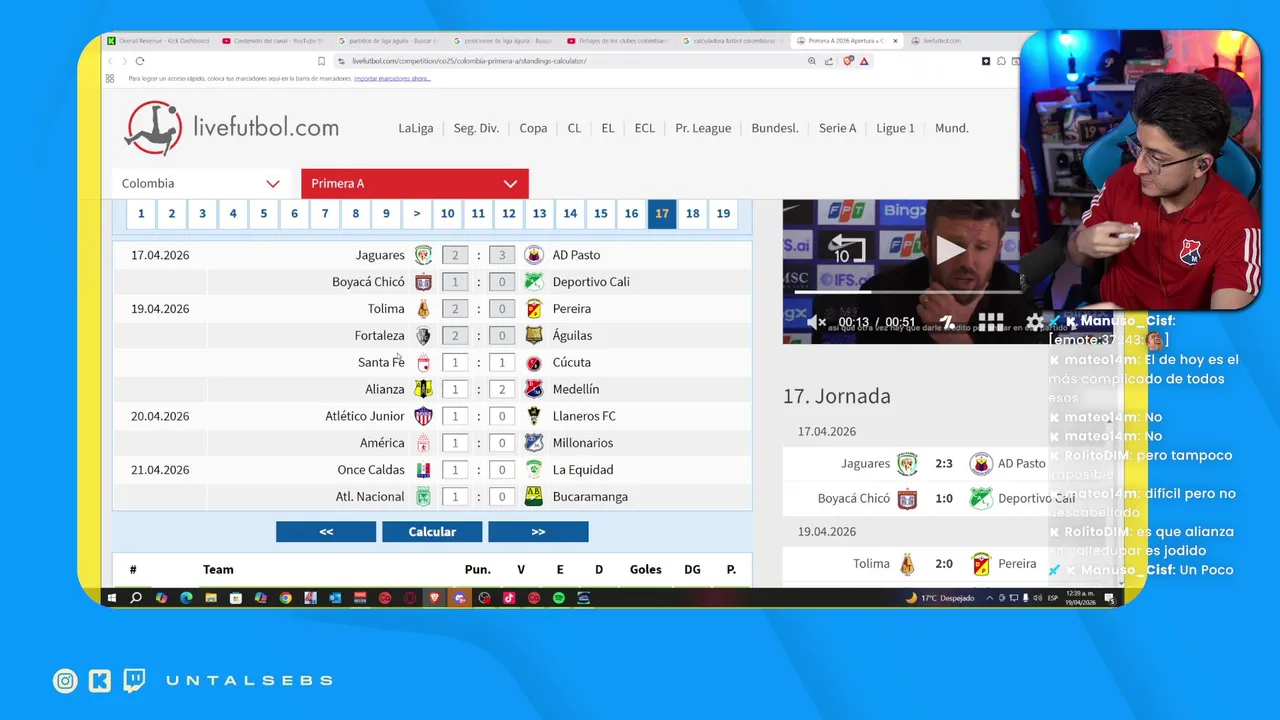1280x720 pixels.
Task: Switch to the 'Contenido del canal - YouTube' tab
Action: 272,41
